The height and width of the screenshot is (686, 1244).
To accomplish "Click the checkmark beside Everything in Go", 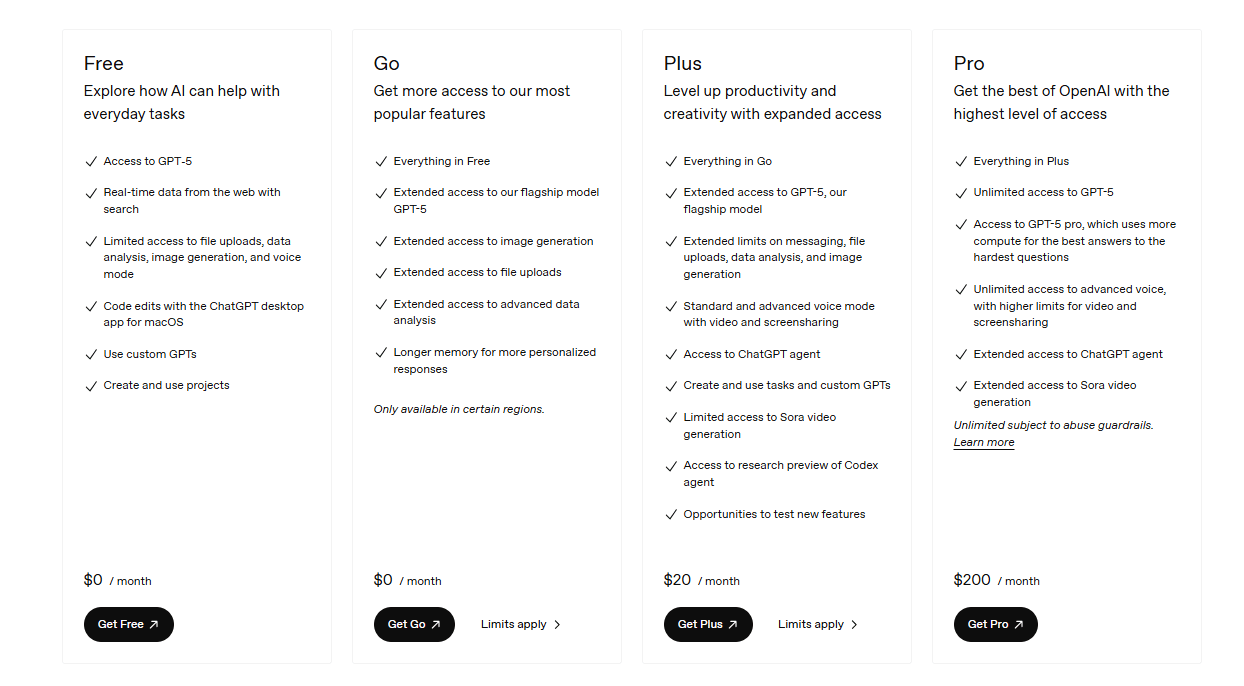I will pos(671,160).
